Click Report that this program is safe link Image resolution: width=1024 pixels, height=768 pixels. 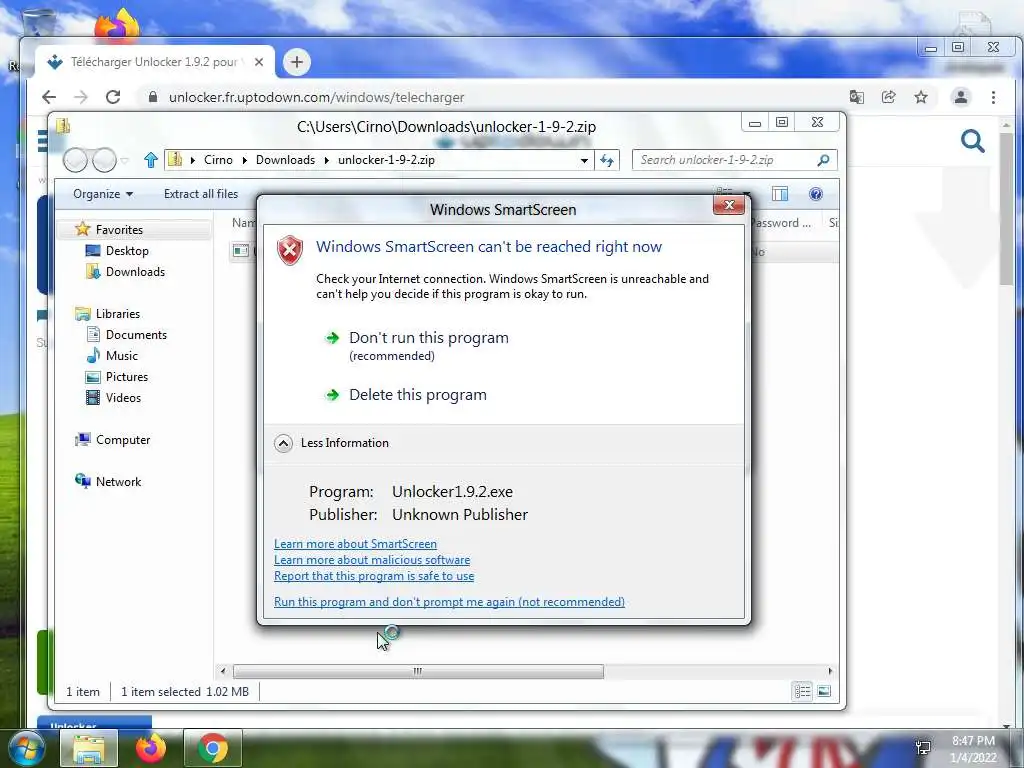[x=374, y=576]
